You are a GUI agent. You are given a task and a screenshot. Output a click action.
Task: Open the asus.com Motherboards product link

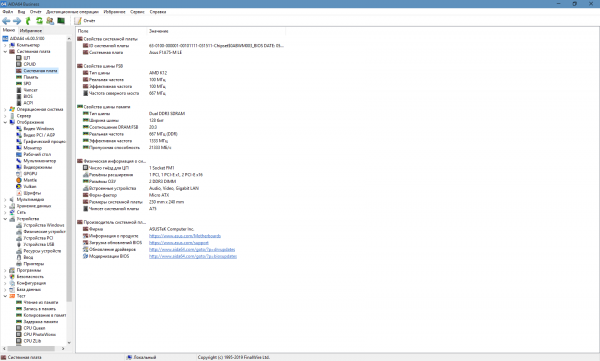[x=185, y=236]
